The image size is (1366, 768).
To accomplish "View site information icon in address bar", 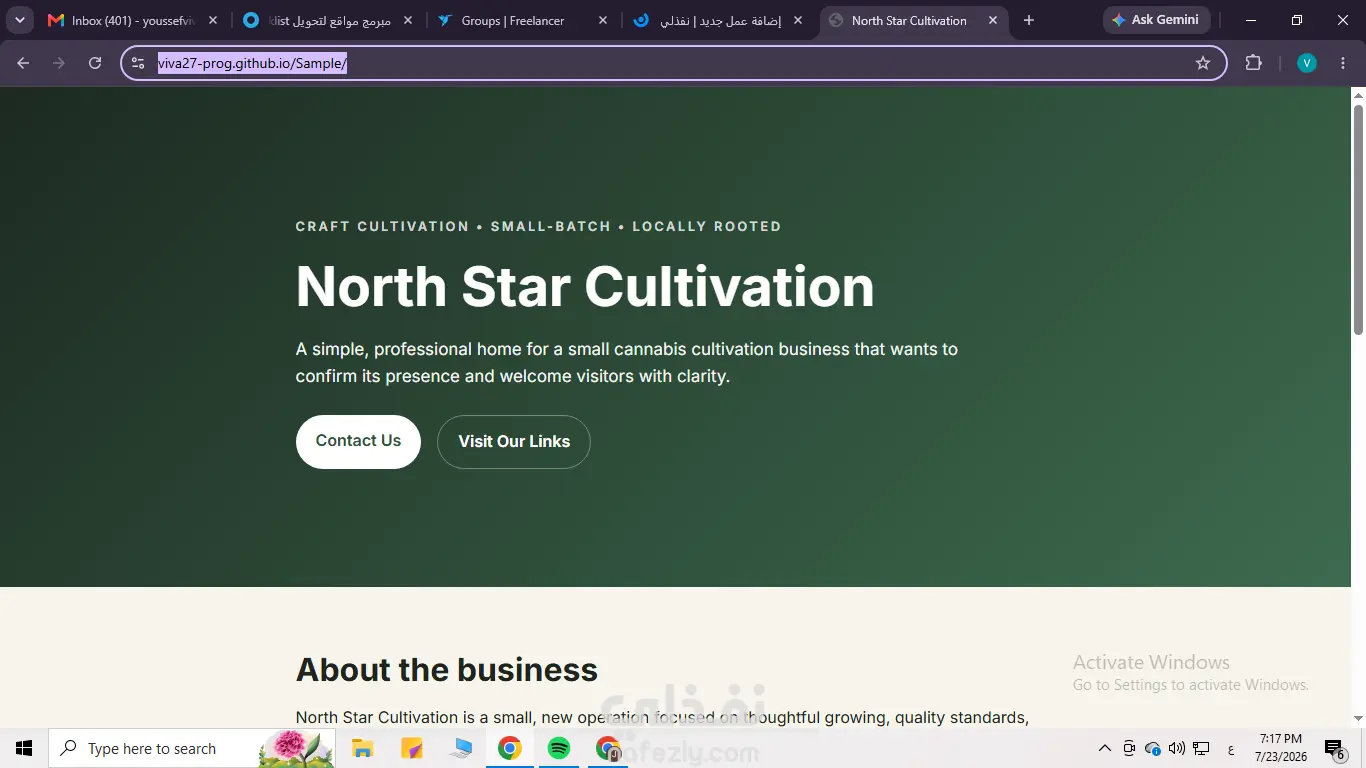I will pyautogui.click(x=139, y=63).
